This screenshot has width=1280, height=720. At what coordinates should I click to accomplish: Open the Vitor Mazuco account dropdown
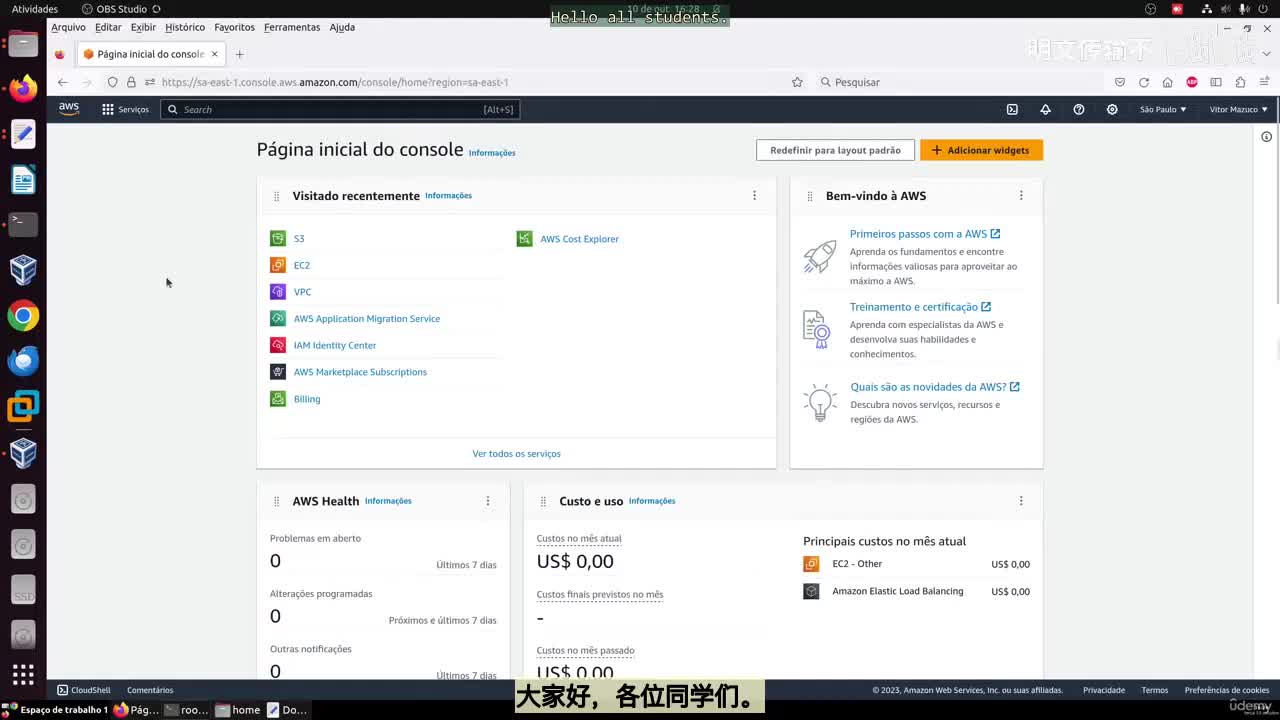point(1239,109)
